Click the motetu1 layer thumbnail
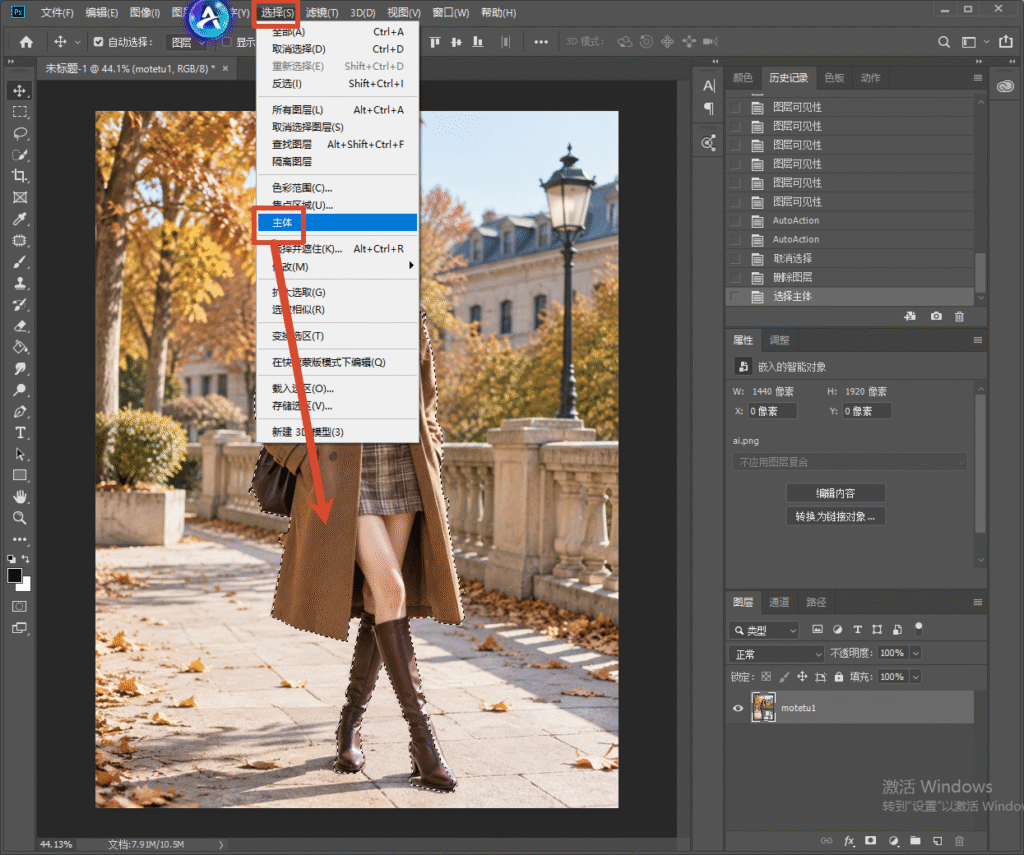Viewport: 1024px width, 855px height. pos(763,707)
